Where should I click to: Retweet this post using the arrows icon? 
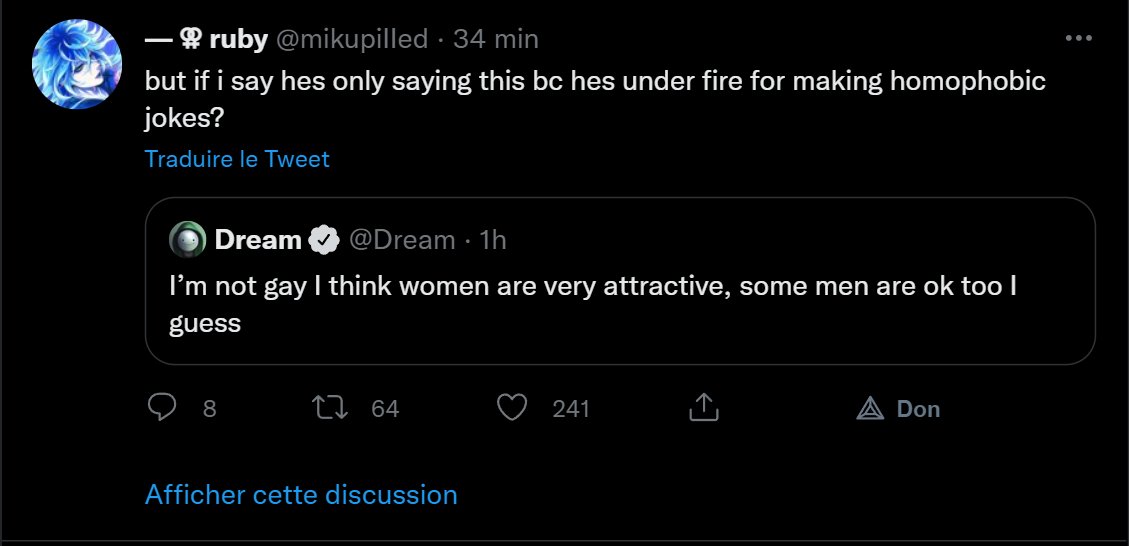click(x=326, y=408)
